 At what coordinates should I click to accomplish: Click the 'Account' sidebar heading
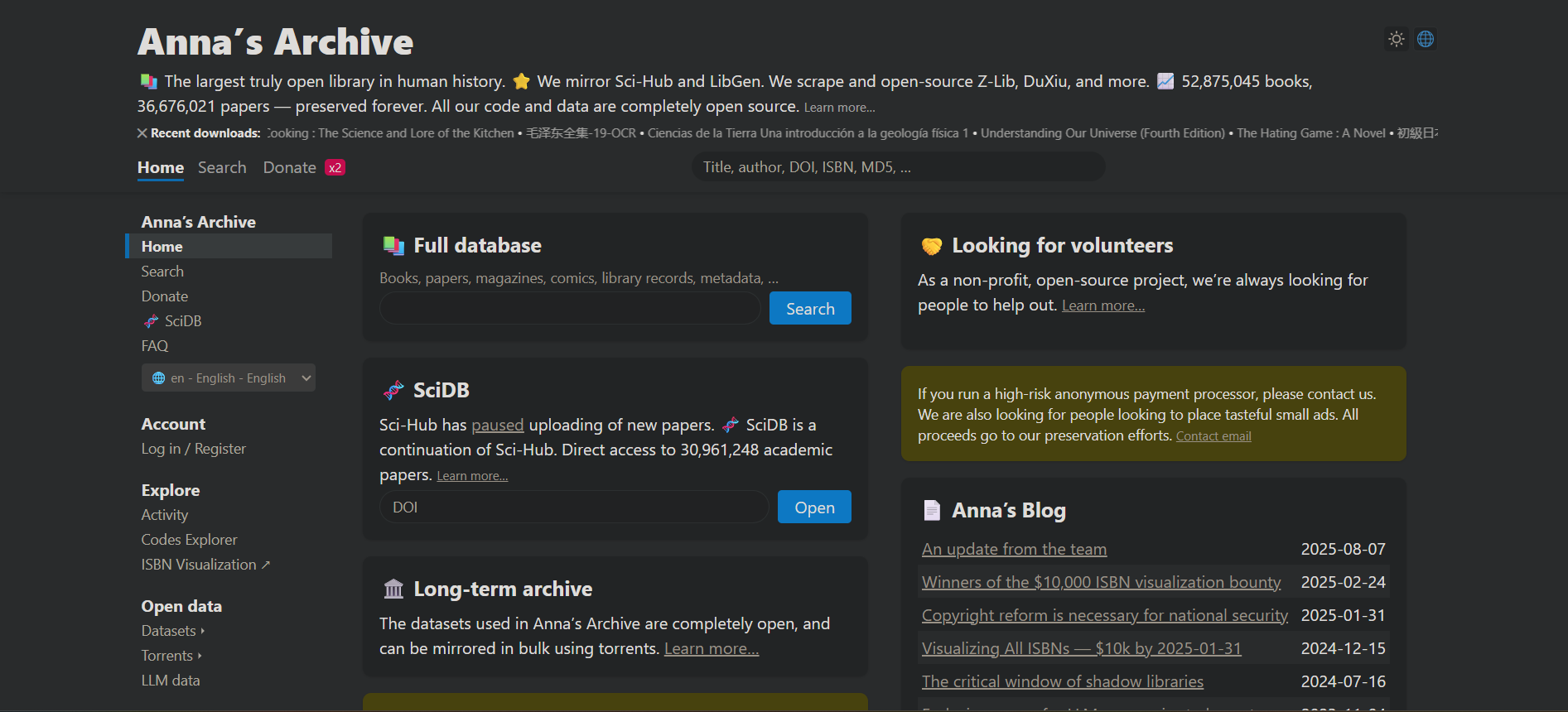[173, 424]
